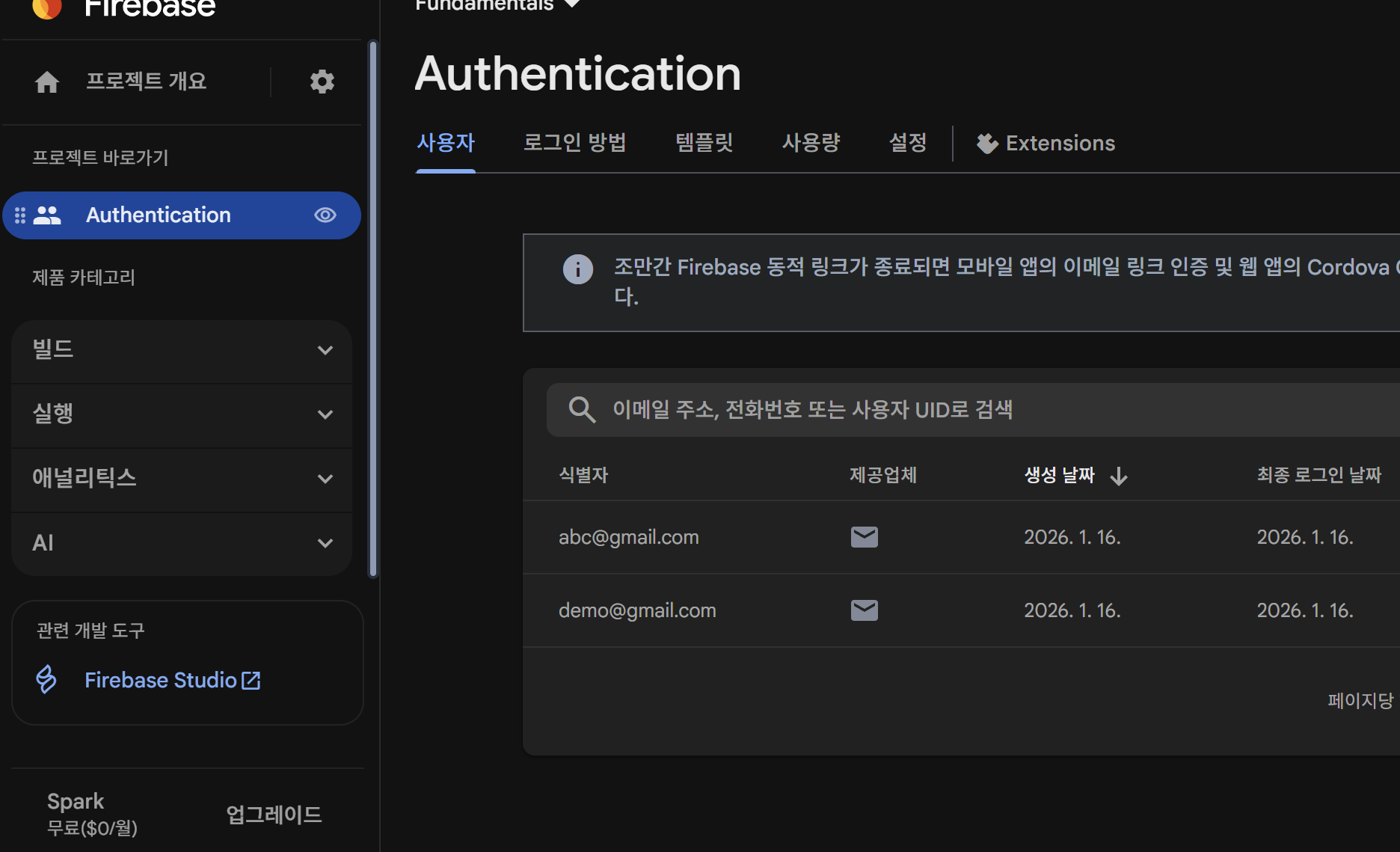Image resolution: width=1400 pixels, height=852 pixels.
Task: Select the demo@gmail.com user row
Action: tap(961, 610)
